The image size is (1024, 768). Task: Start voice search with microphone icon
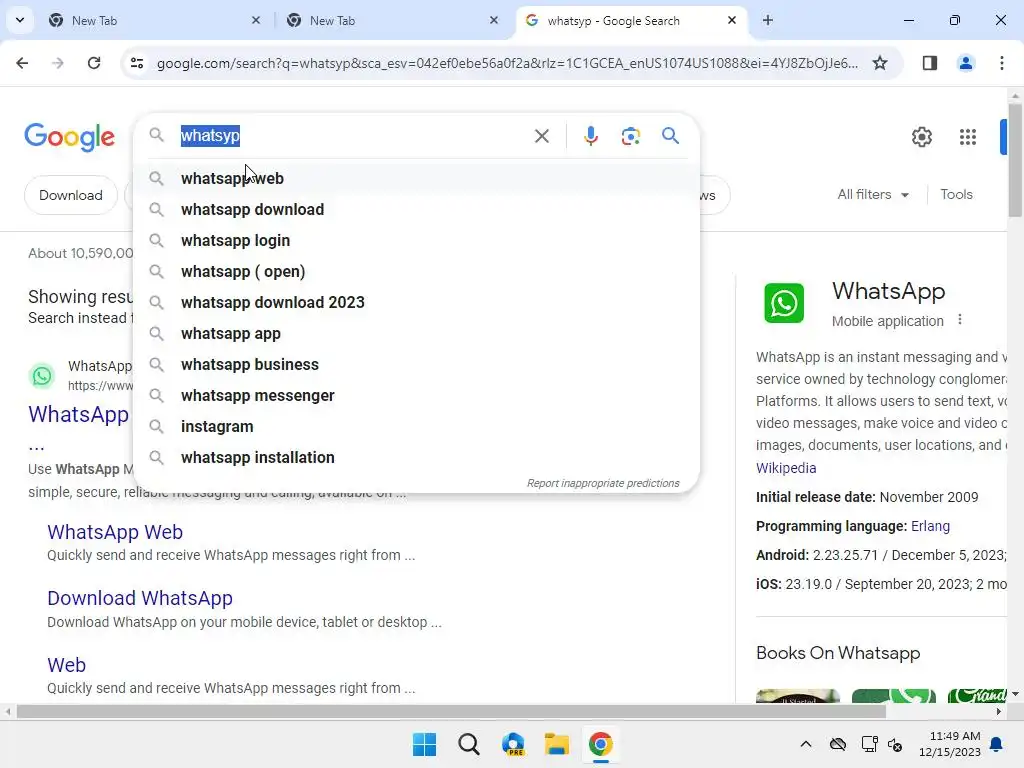click(x=590, y=136)
